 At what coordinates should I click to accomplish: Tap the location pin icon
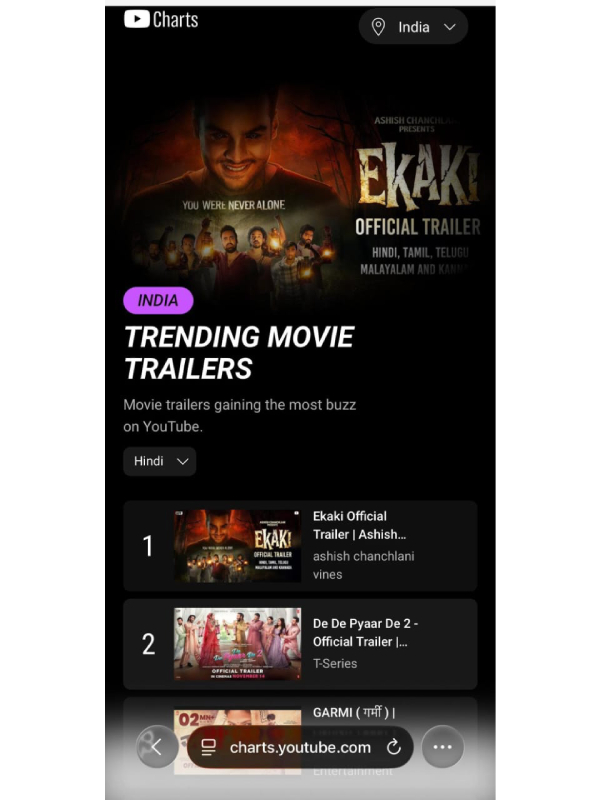[378, 27]
